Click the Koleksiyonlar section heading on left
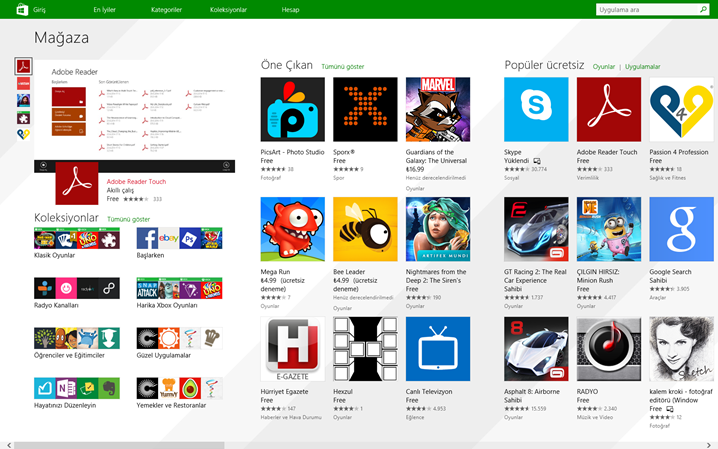718x449 pixels. [x=66, y=218]
